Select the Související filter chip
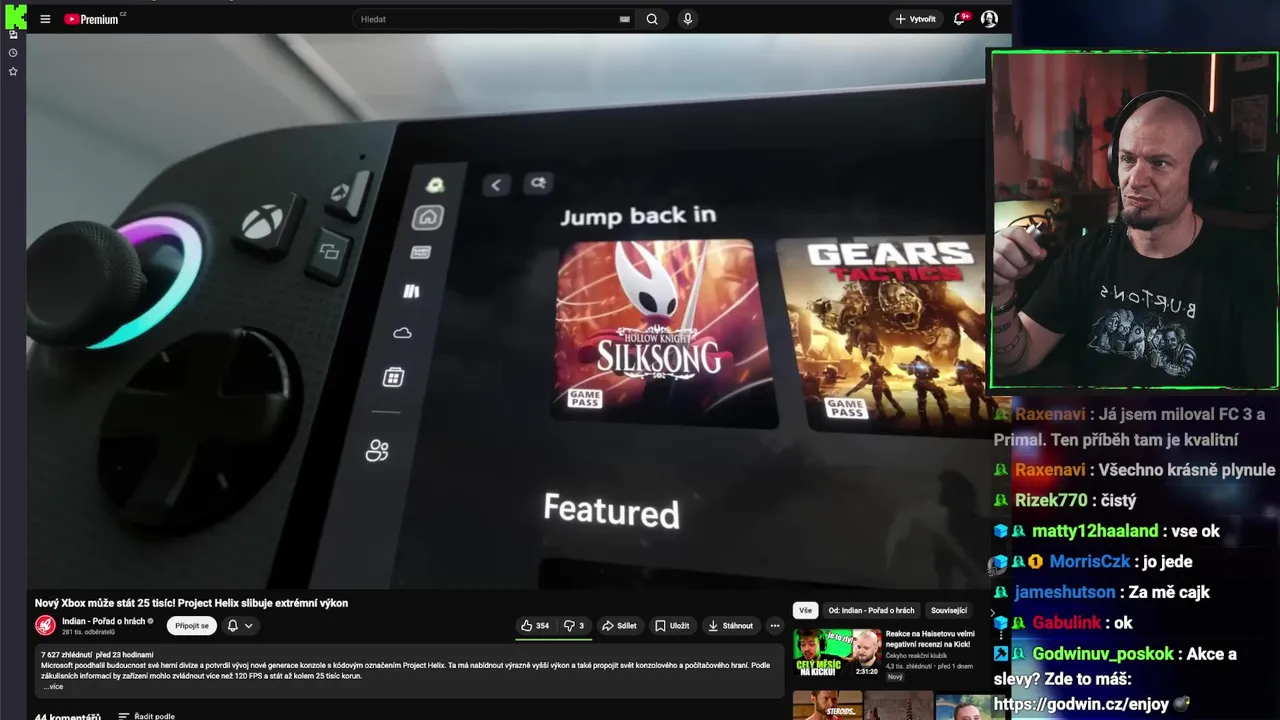 click(x=949, y=610)
